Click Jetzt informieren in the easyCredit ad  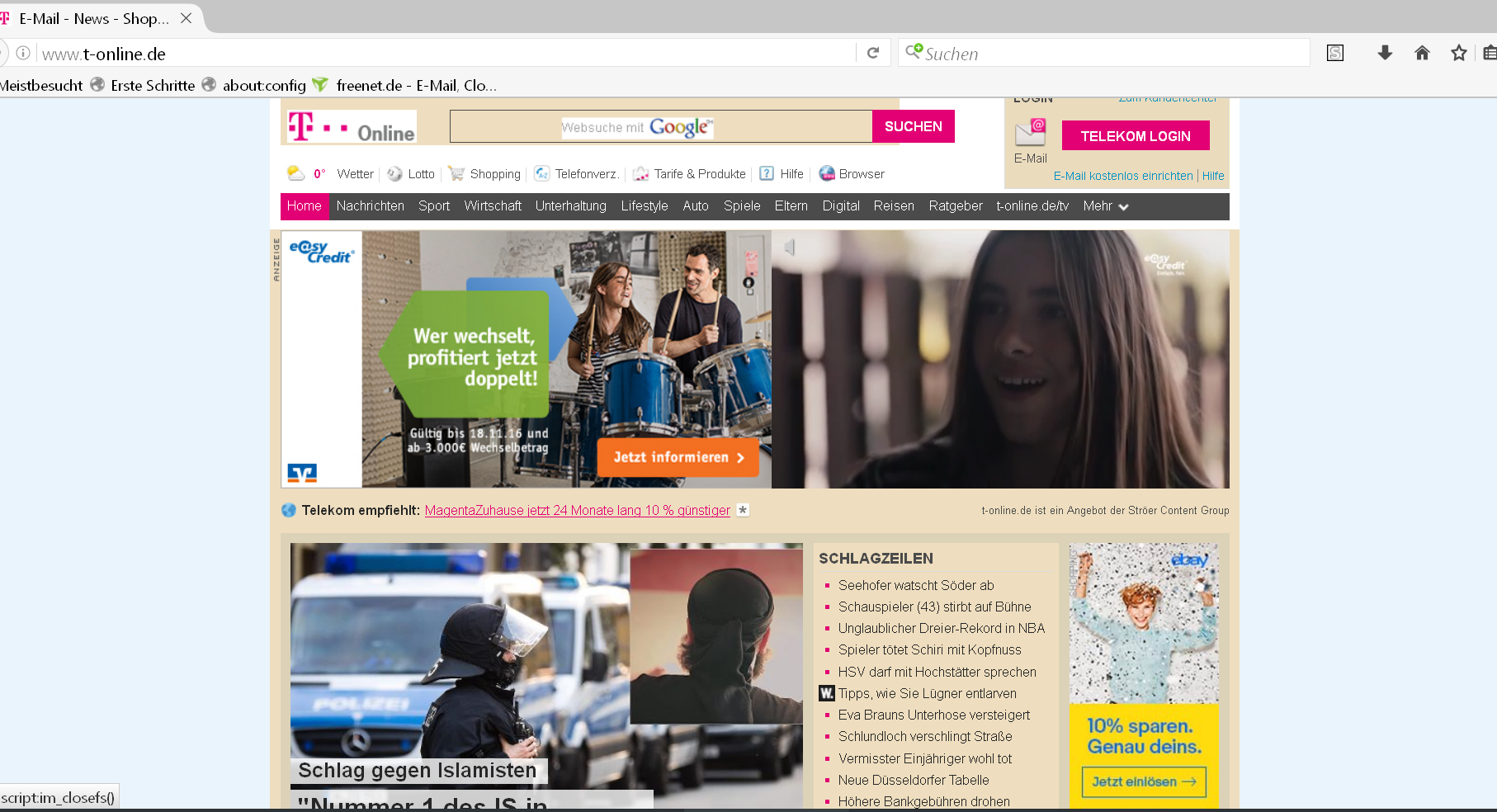coord(678,457)
